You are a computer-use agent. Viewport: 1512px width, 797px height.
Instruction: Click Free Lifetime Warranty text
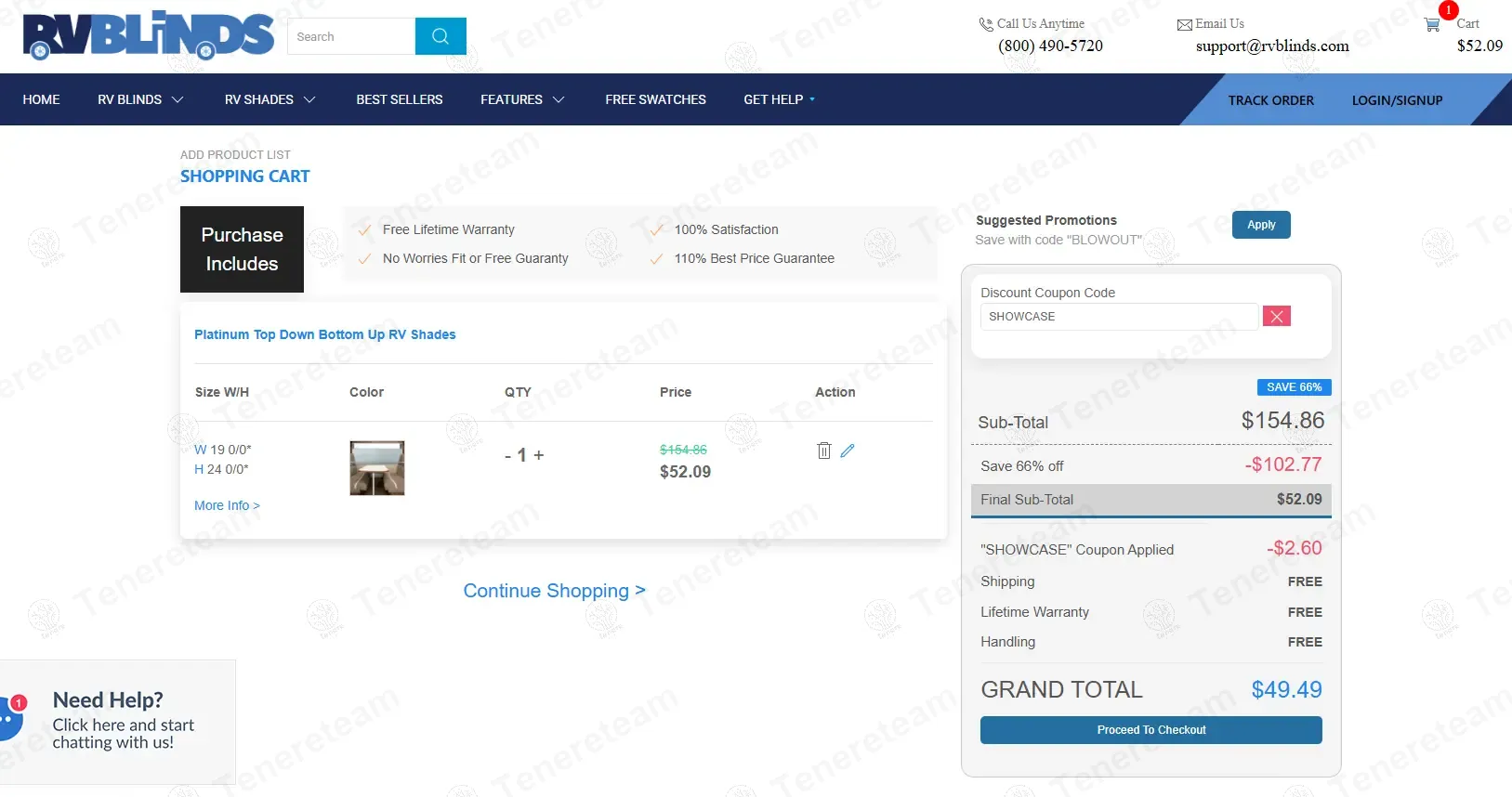(448, 229)
